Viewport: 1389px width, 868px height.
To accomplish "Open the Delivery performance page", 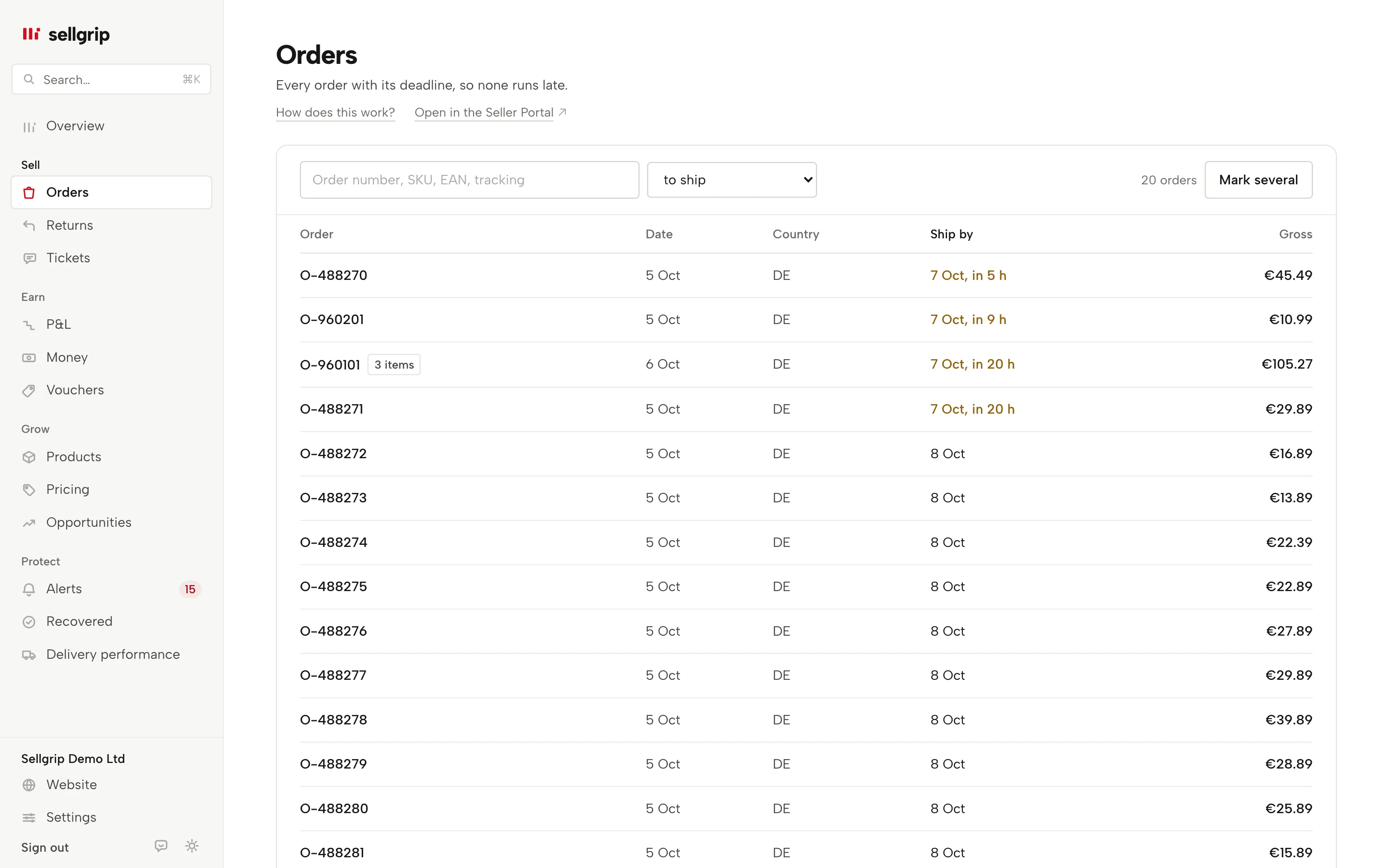I will tap(111, 655).
